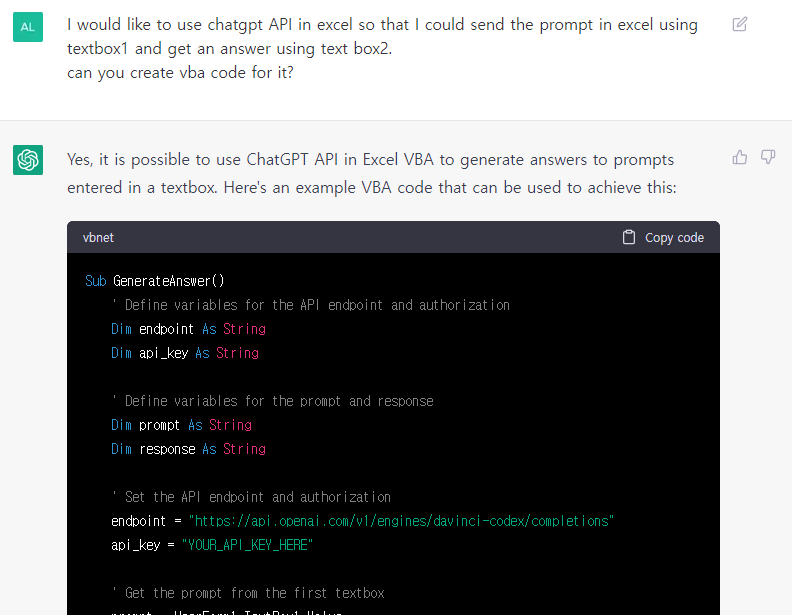Image resolution: width=792 pixels, height=615 pixels.
Task: Click the OpenAI API endpoint URL string
Action: click(401, 521)
